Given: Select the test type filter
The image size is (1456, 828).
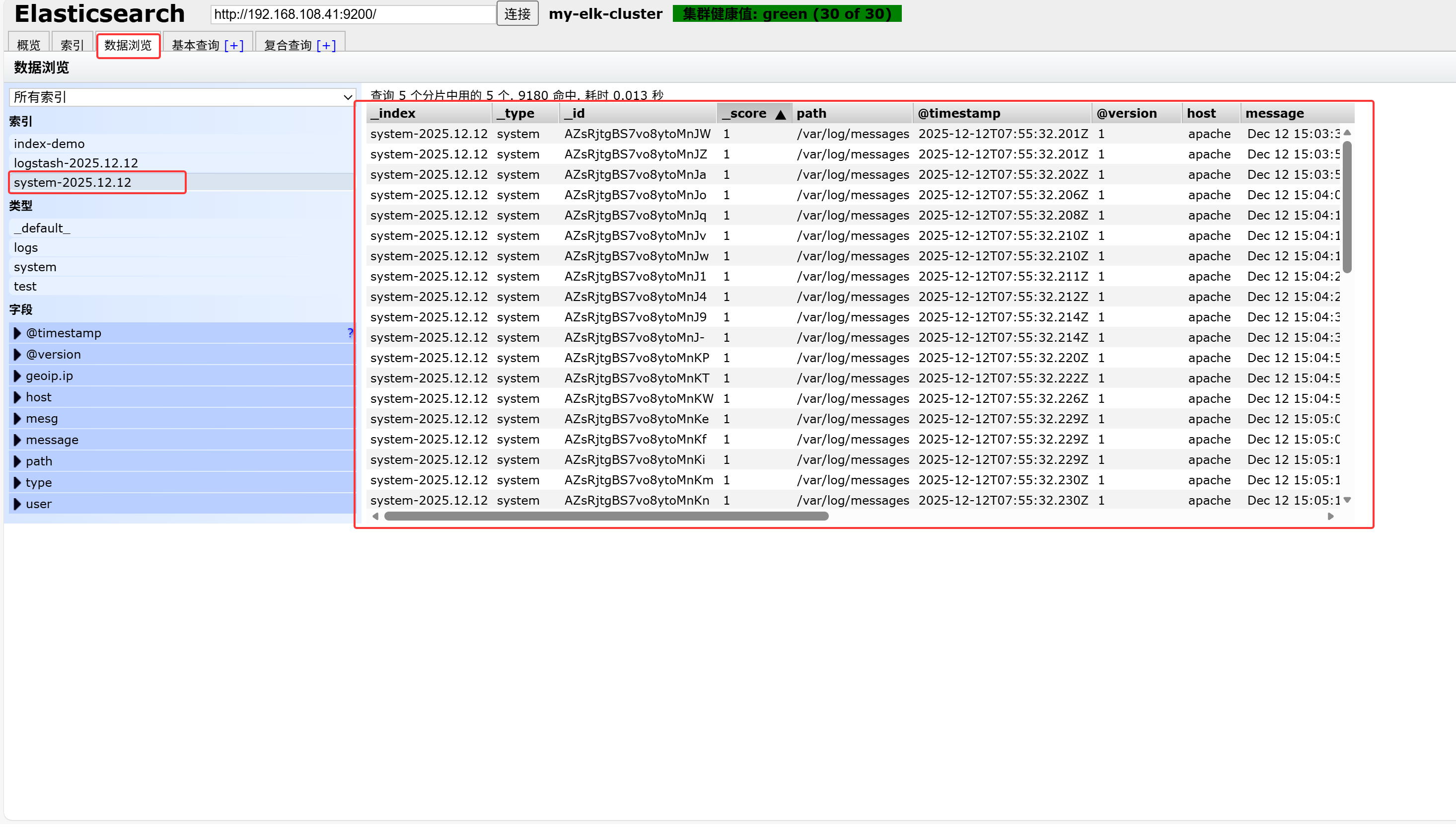Looking at the screenshot, I should tap(182, 287).
